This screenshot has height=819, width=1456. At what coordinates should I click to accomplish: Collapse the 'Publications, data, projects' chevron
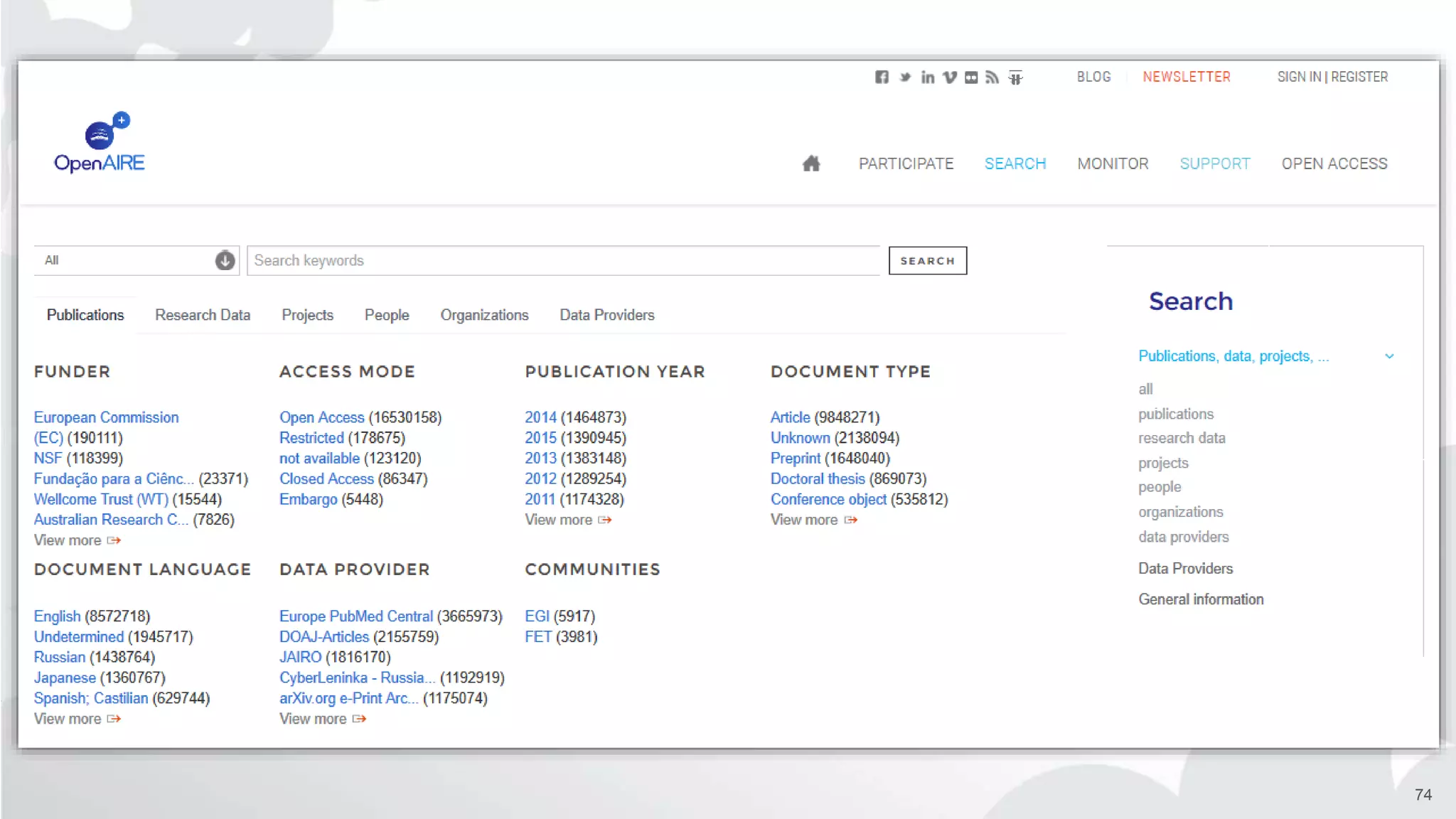click(1389, 356)
